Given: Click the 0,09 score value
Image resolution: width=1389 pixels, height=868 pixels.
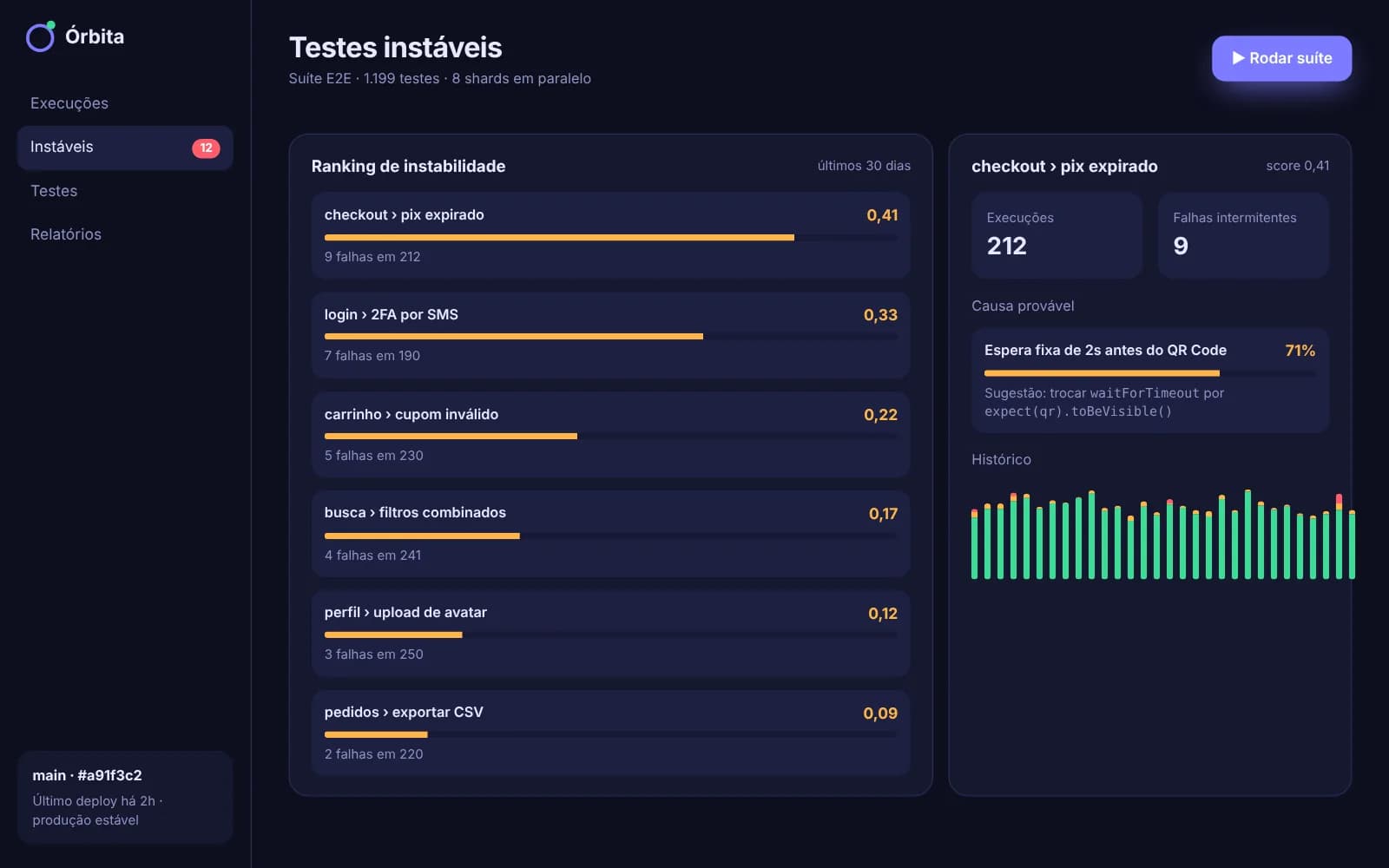Looking at the screenshot, I should (x=880, y=713).
